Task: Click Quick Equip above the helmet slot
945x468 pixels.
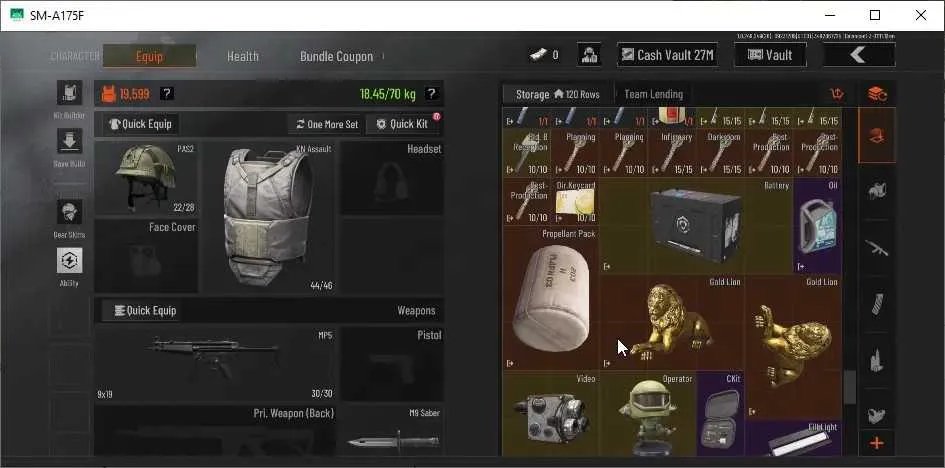Action: click(140, 124)
